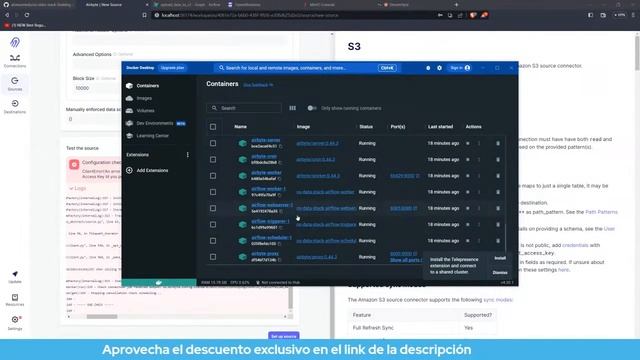Tick checkbox for airflow-webserver-1 container
Viewport: 640px width, 360px height.
[213, 208]
